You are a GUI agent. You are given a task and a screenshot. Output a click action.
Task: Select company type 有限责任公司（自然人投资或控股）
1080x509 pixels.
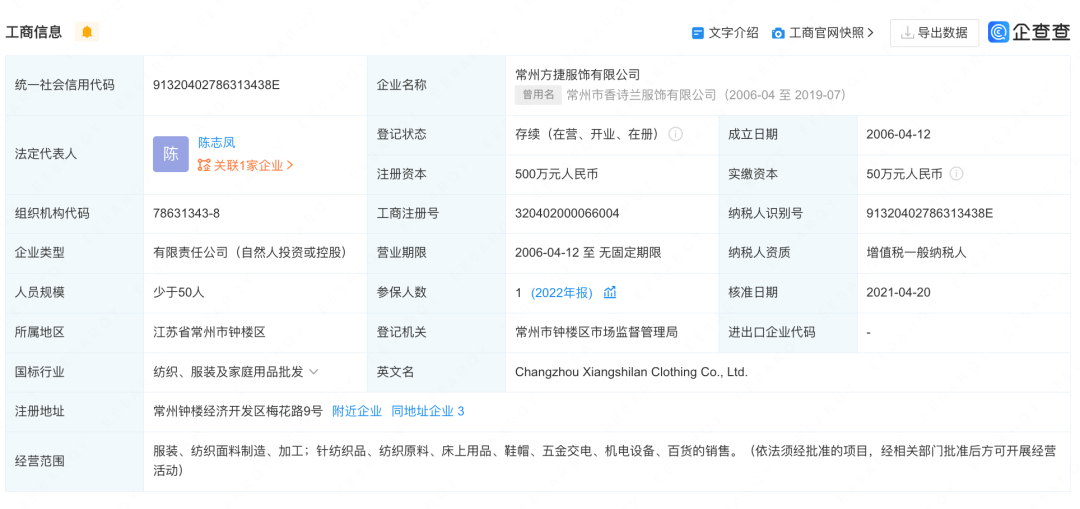click(x=249, y=253)
